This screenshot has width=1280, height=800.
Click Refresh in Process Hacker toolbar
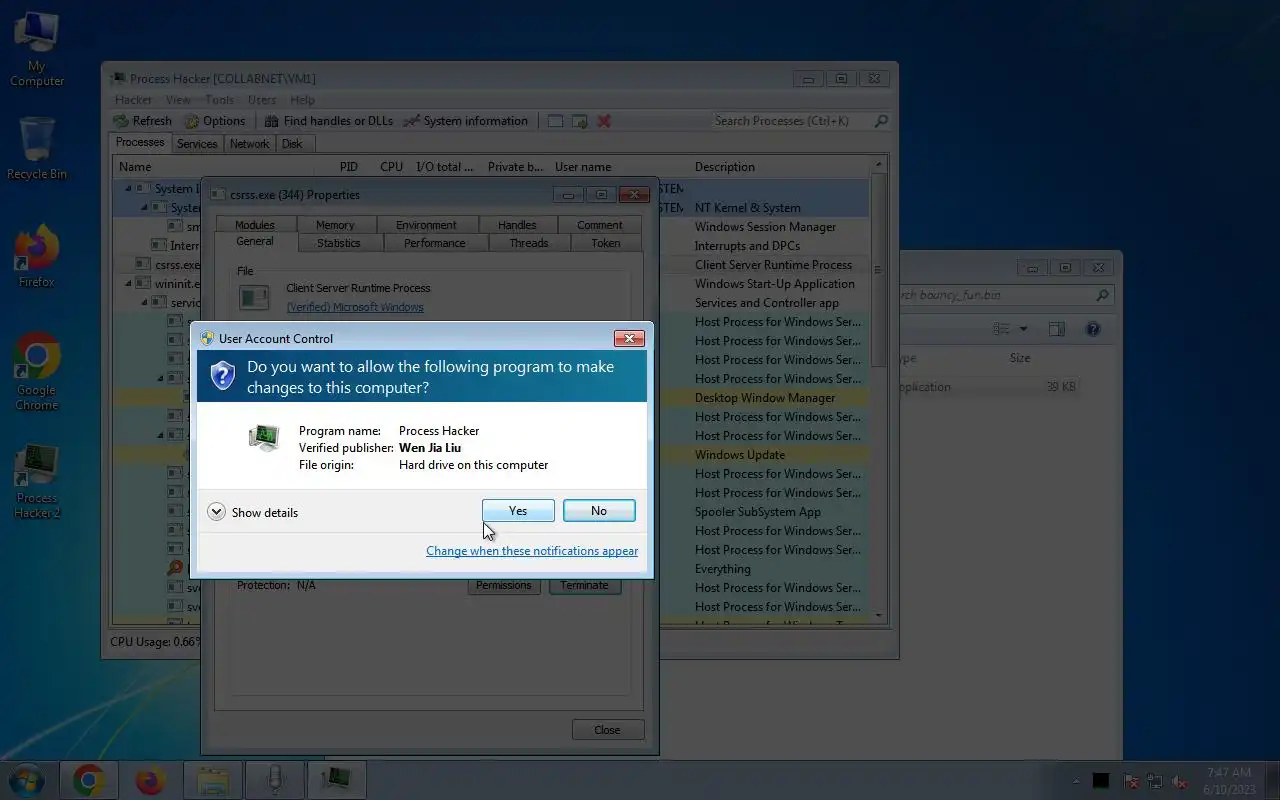(x=142, y=121)
